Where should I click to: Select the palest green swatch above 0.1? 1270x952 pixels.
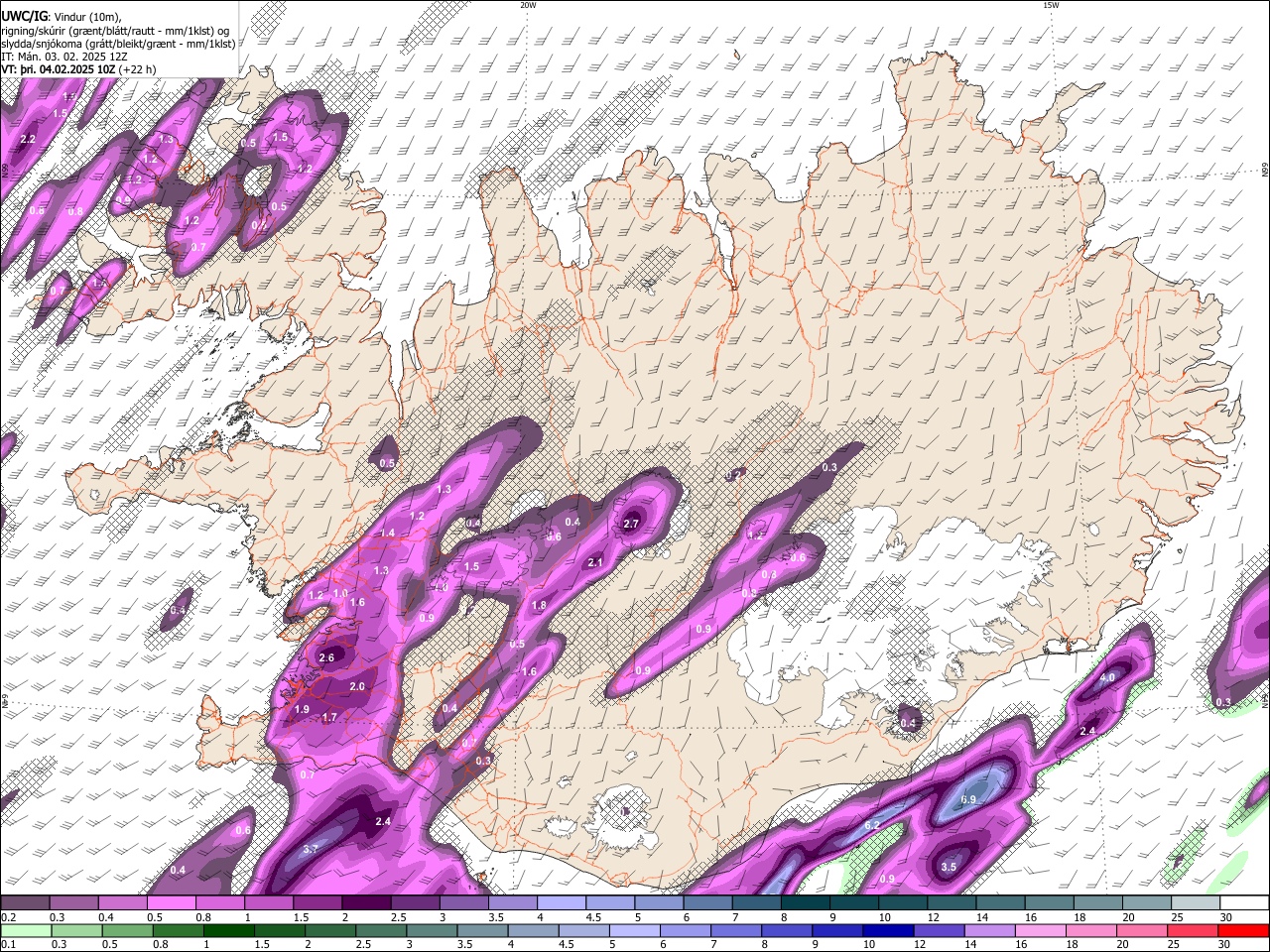(26, 930)
